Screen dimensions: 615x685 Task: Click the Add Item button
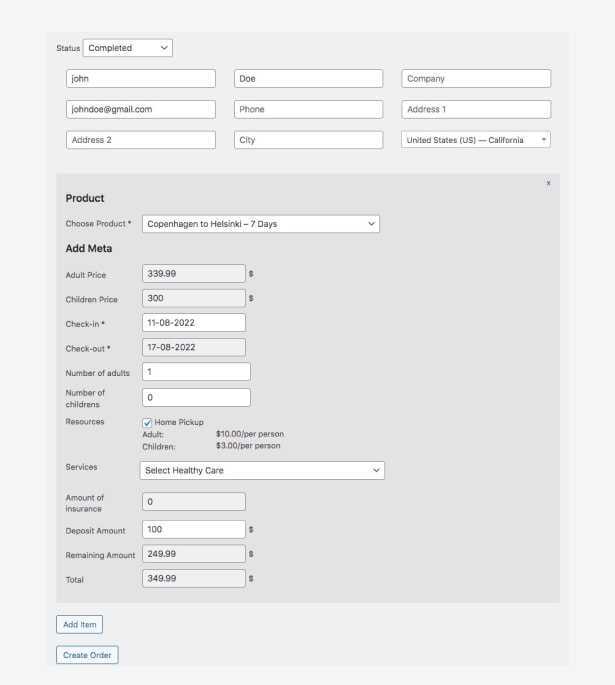(x=79, y=624)
